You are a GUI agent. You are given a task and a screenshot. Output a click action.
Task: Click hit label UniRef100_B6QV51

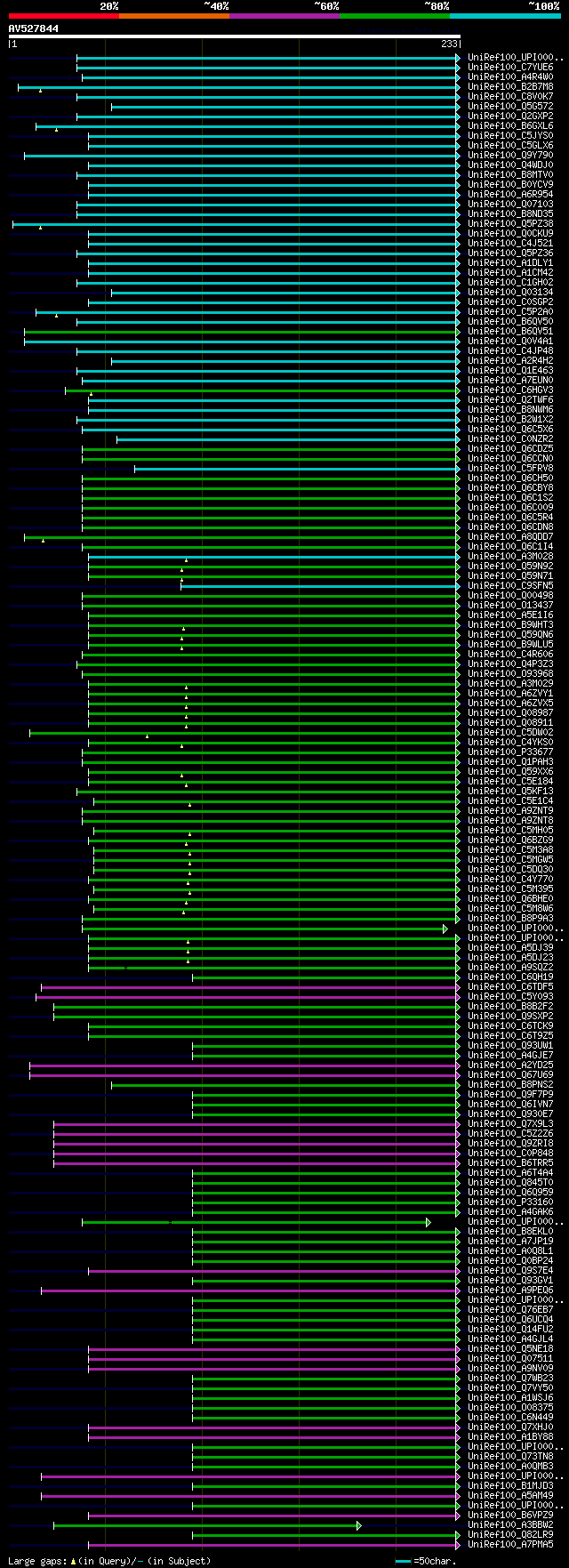(510, 332)
